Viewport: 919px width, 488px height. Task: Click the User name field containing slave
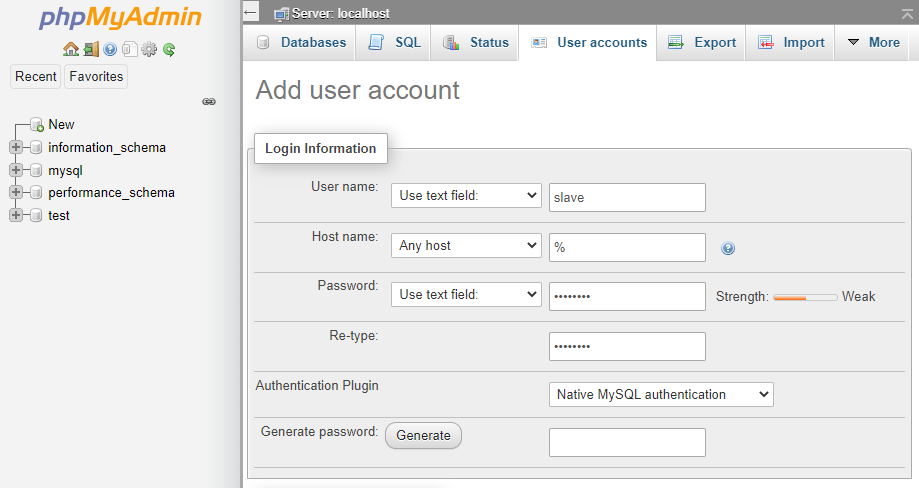(627, 197)
